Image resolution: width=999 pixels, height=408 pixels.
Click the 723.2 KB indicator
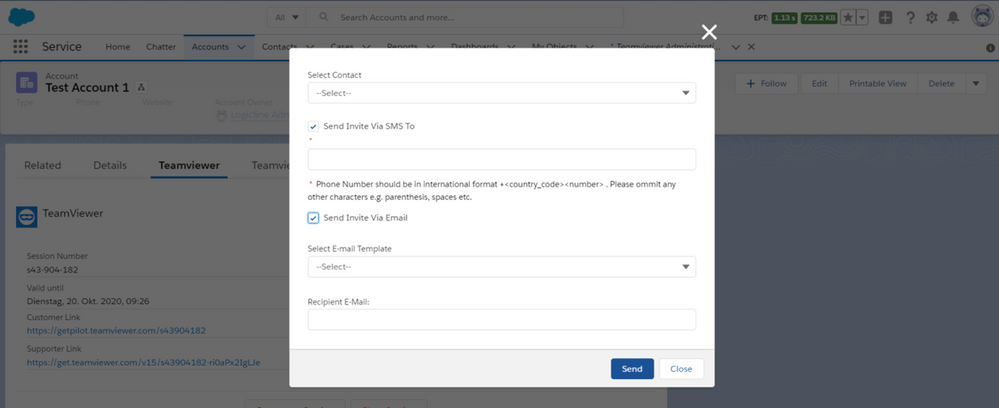[819, 18]
